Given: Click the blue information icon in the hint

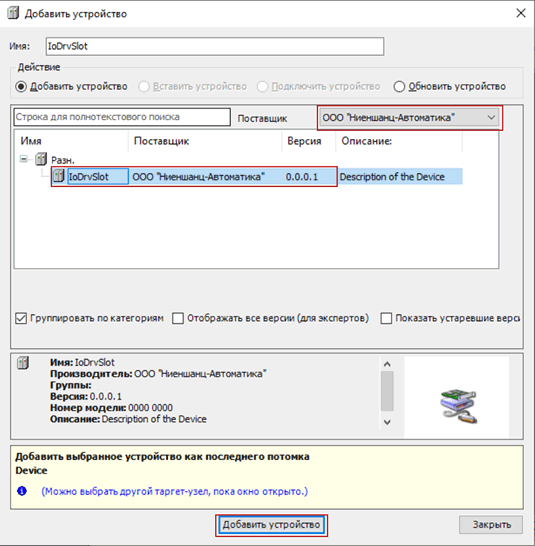Looking at the screenshot, I should [22, 491].
